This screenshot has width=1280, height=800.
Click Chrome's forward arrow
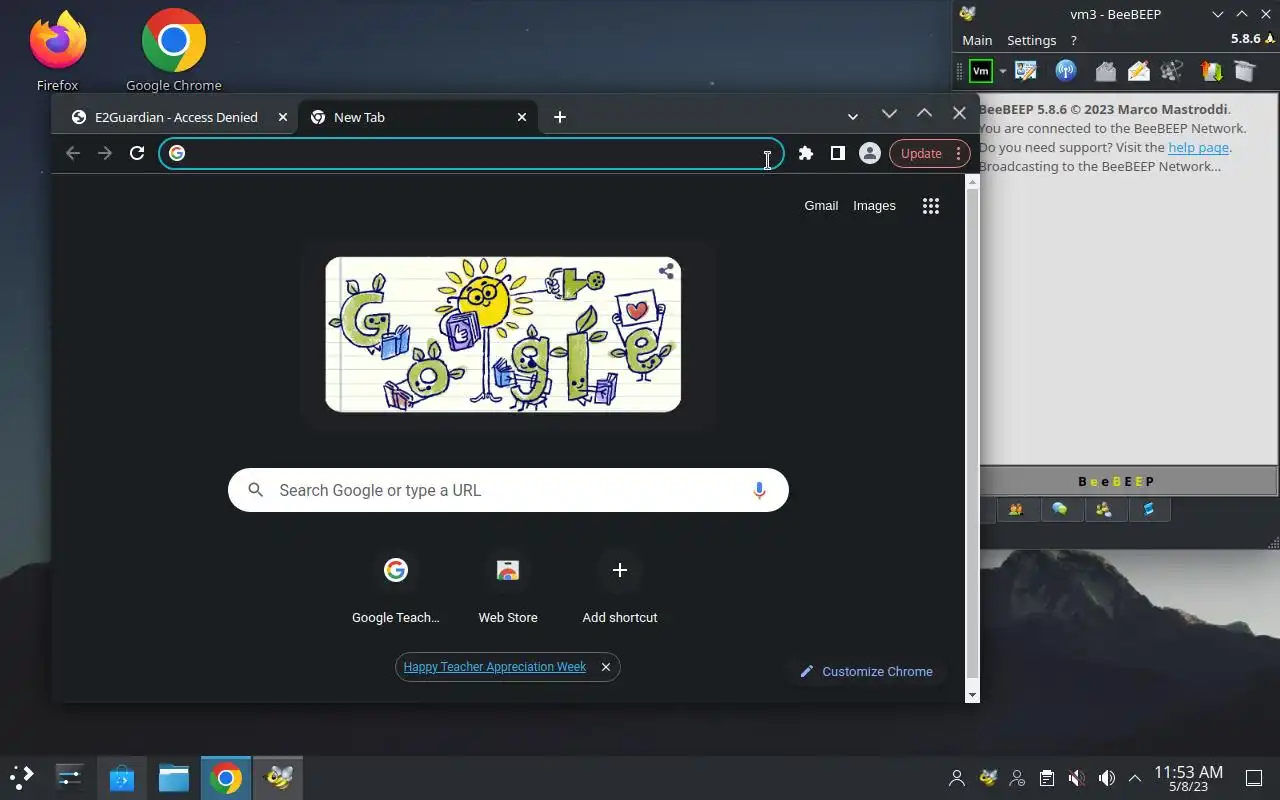[105, 153]
